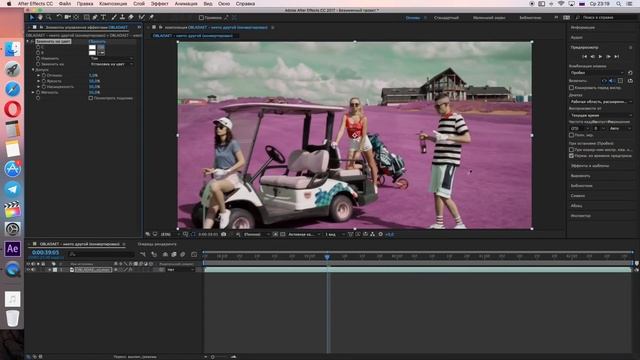Image resolution: width=640 pixels, height=360 pixels.
Task: Jump to first frame in the Preview panel
Action: pyautogui.click(x=584, y=56)
